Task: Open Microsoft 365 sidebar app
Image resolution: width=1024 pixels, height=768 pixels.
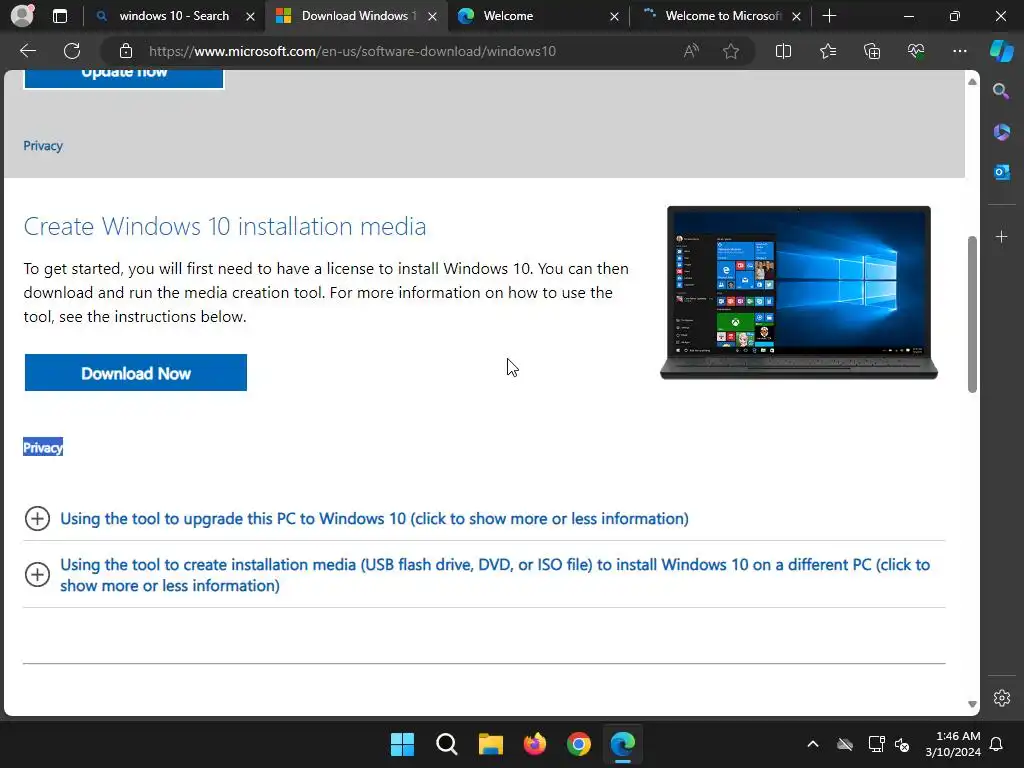Action: pyautogui.click(x=1001, y=132)
